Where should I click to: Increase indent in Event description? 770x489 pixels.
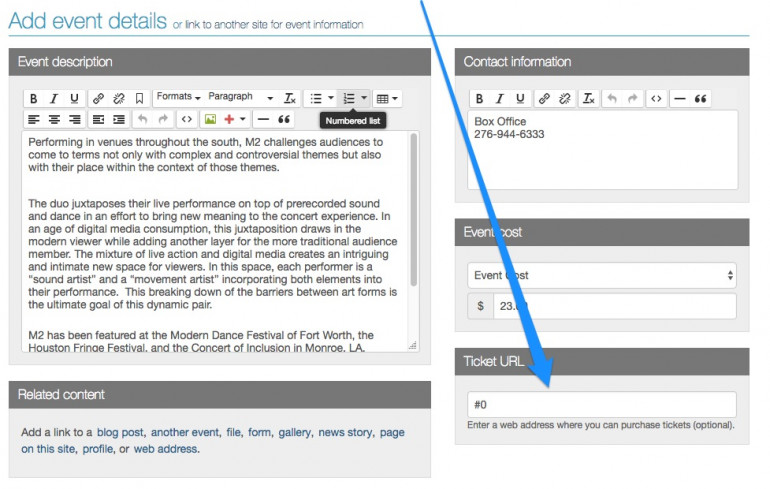(119, 119)
